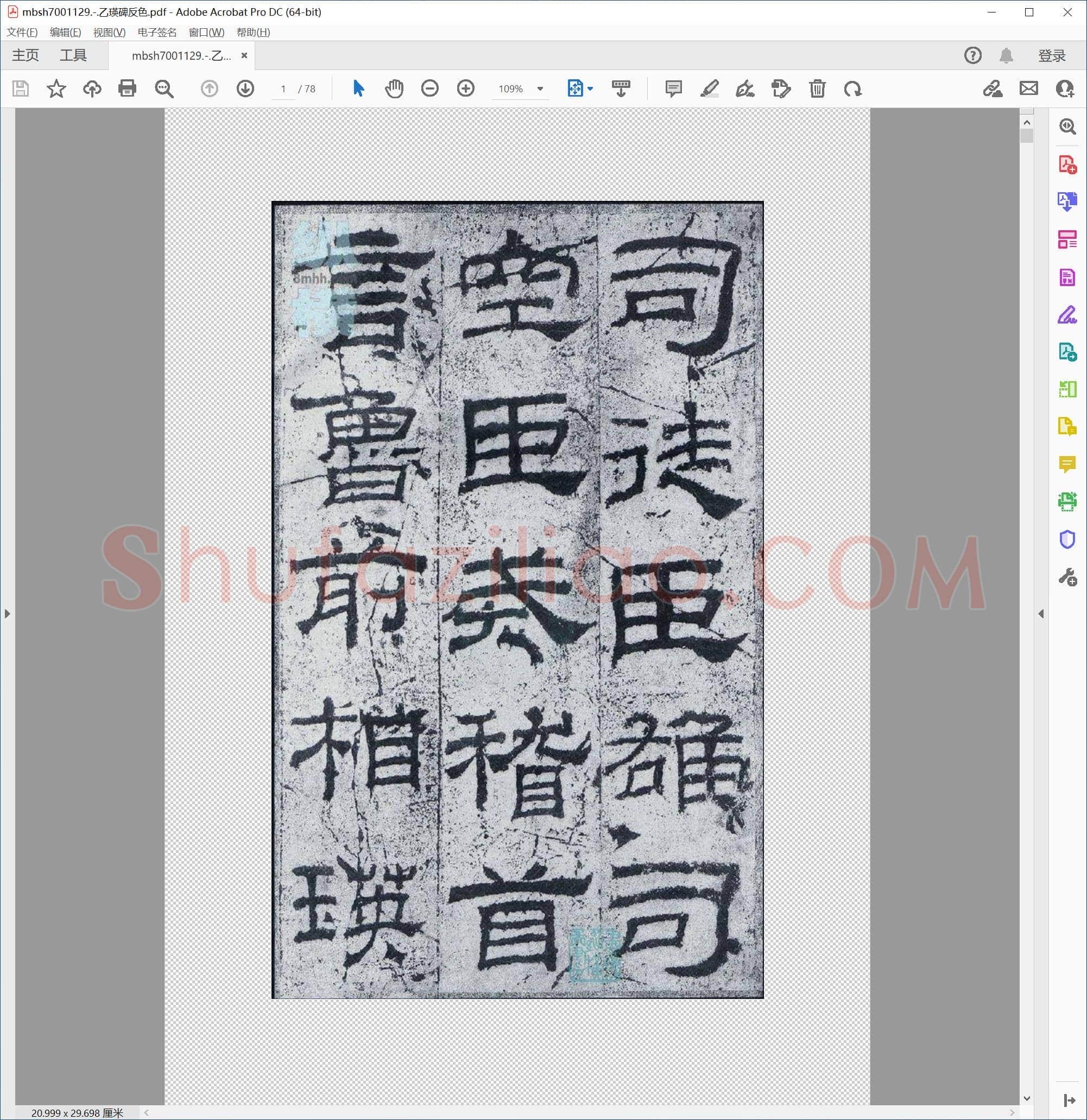This screenshot has height=1120, width=1087.
Task: Click the stamp tool icon
Action: click(x=781, y=88)
